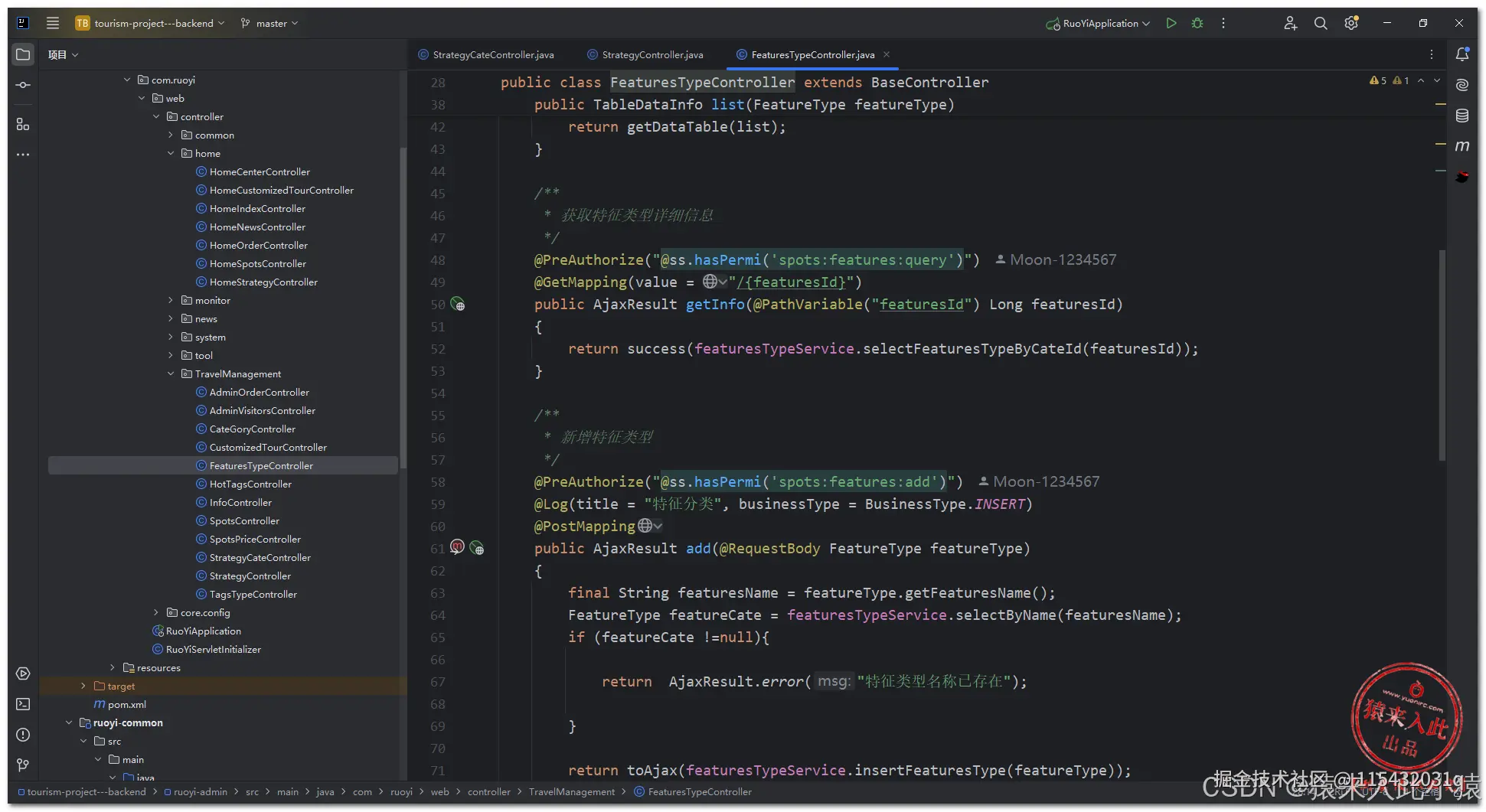
Task: Start debugging with the bug icon
Action: pos(1197,23)
